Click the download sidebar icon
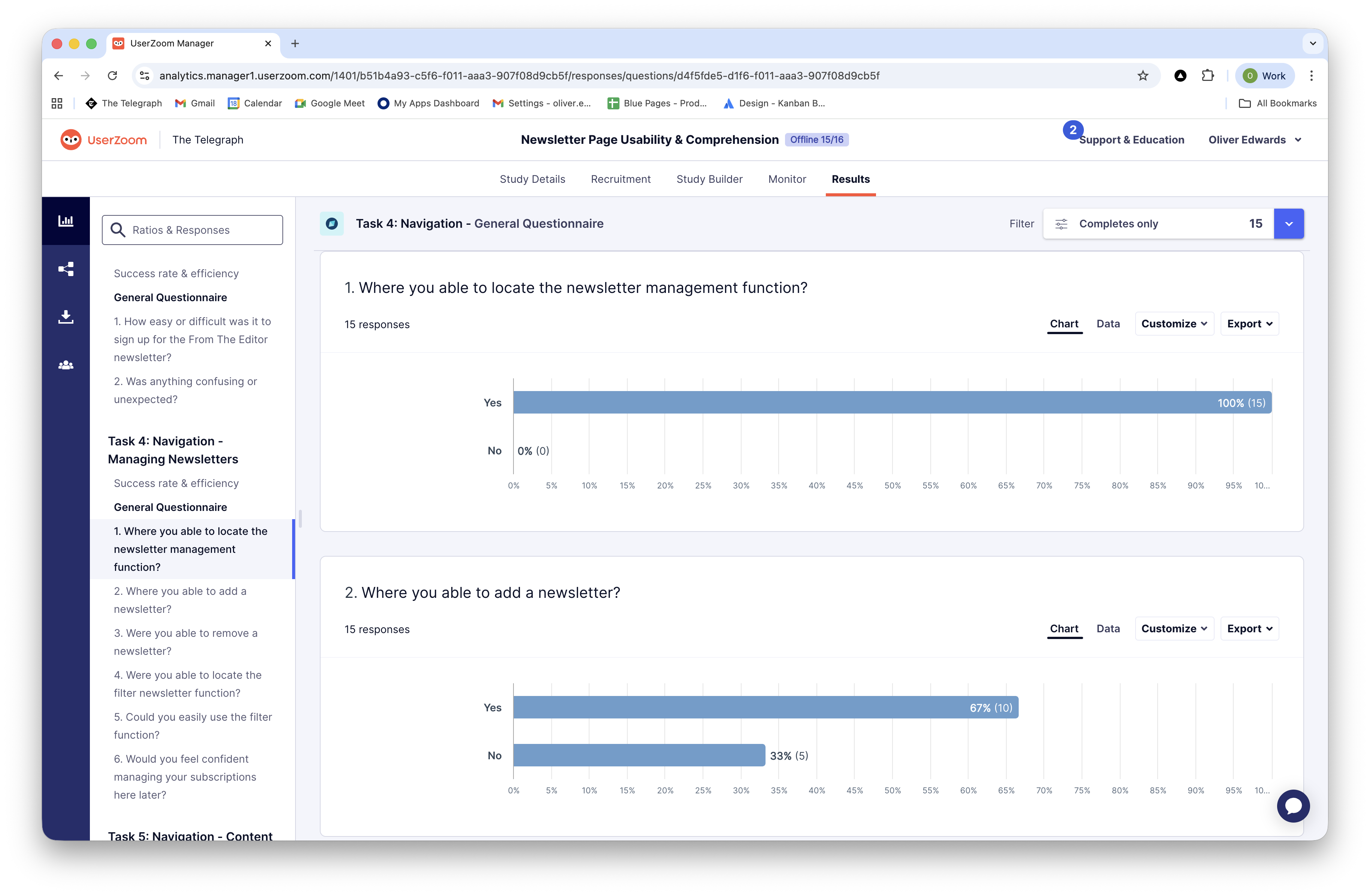This screenshot has height=896, width=1370. [66, 317]
